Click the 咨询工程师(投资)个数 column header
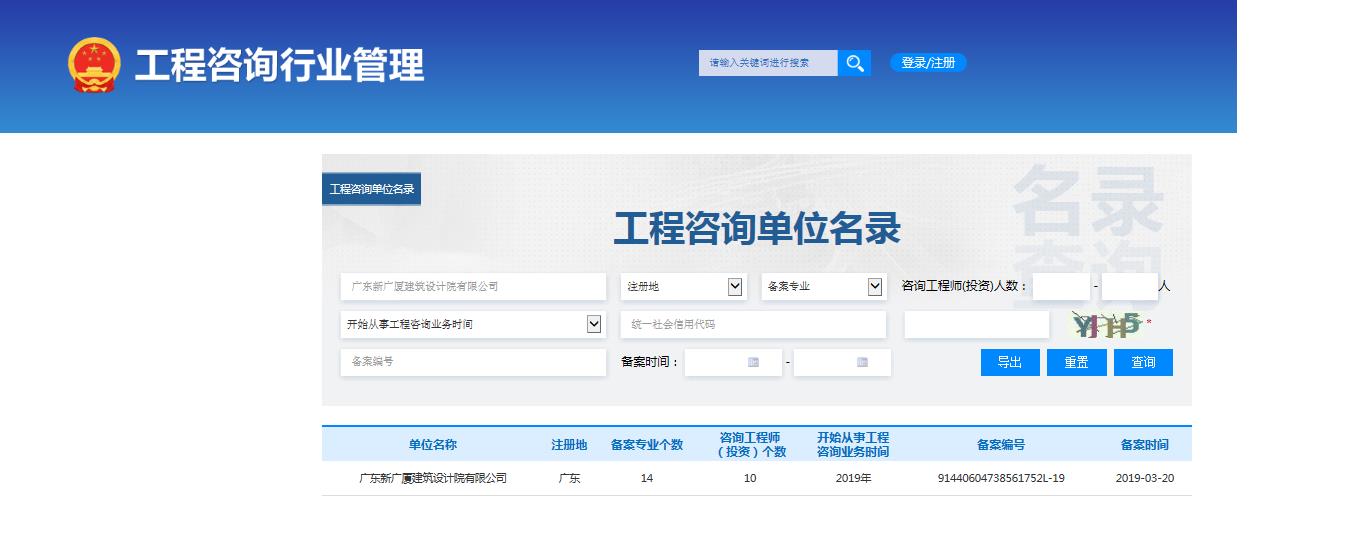The height and width of the screenshot is (556, 1359). 750,445
